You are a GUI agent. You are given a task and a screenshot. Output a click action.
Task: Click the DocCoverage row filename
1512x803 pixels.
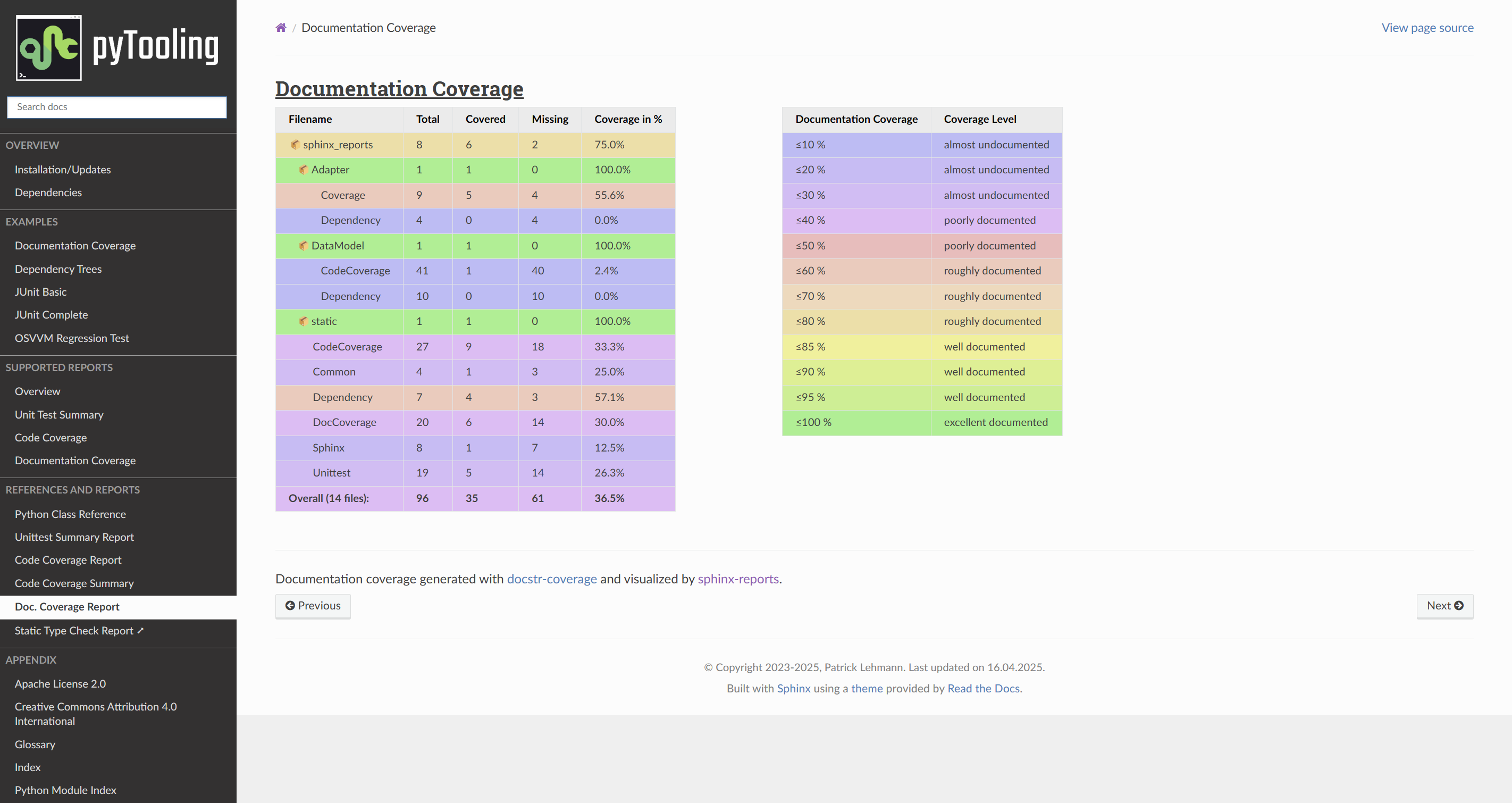tap(339, 422)
